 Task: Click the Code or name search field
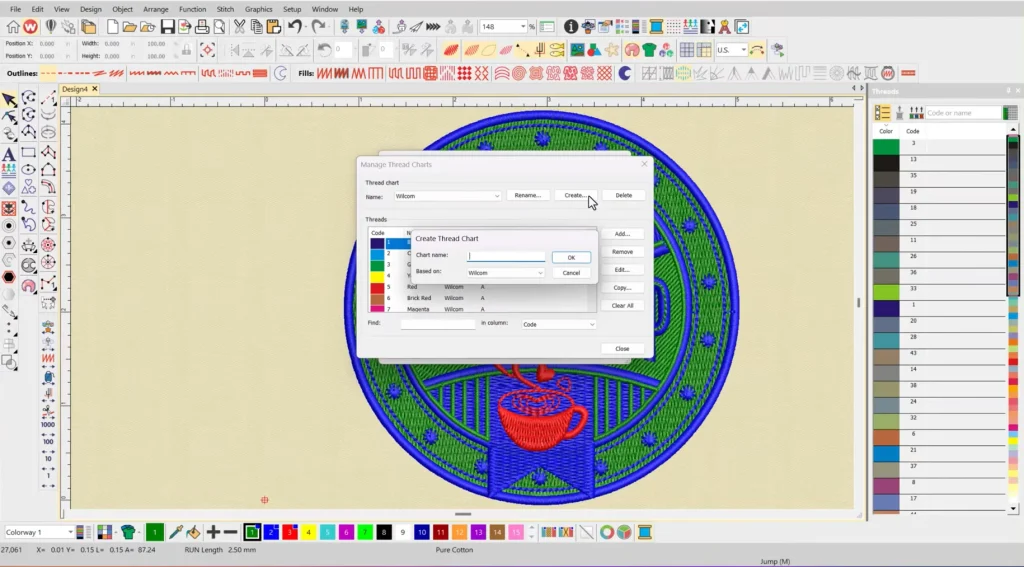[963, 112]
